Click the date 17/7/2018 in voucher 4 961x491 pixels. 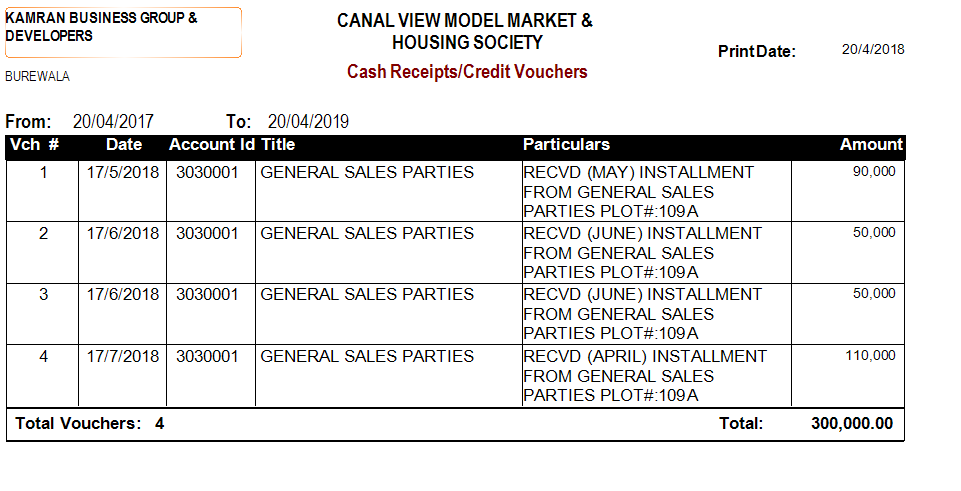[123, 356]
